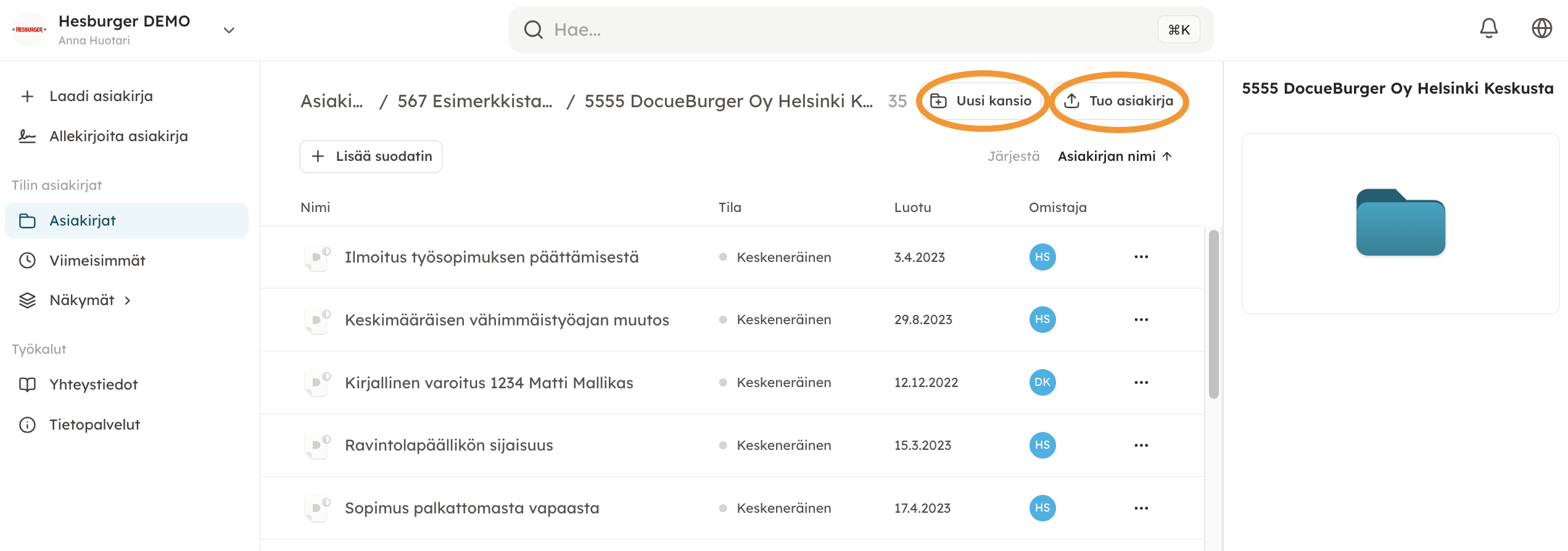Go to Yhteystiedot in Työkalut
This screenshot has width=1568, height=551.
tap(93, 385)
